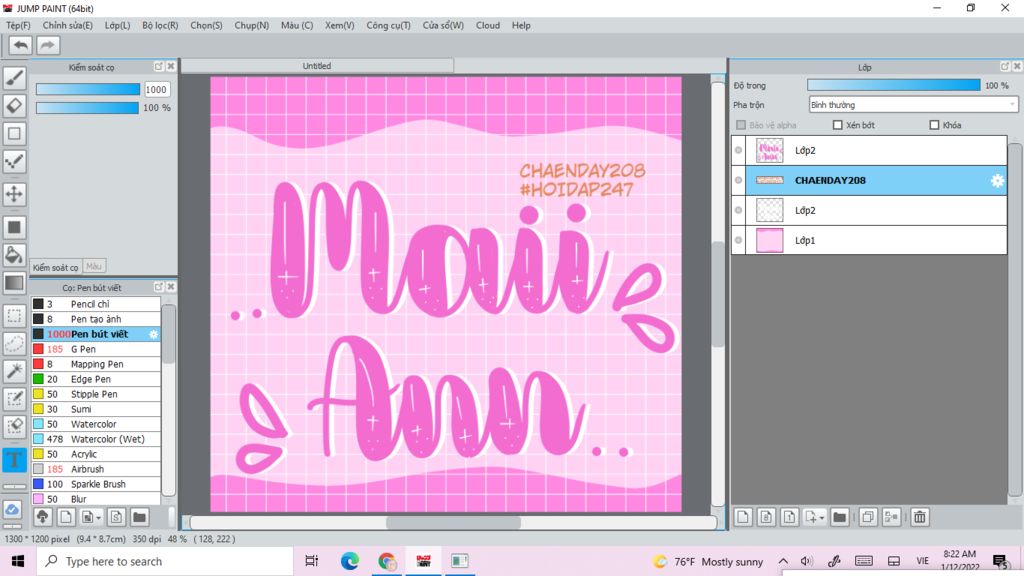This screenshot has width=1024, height=576.
Task: Open the Pha trộn blend mode dropdown
Action: pos(913,104)
